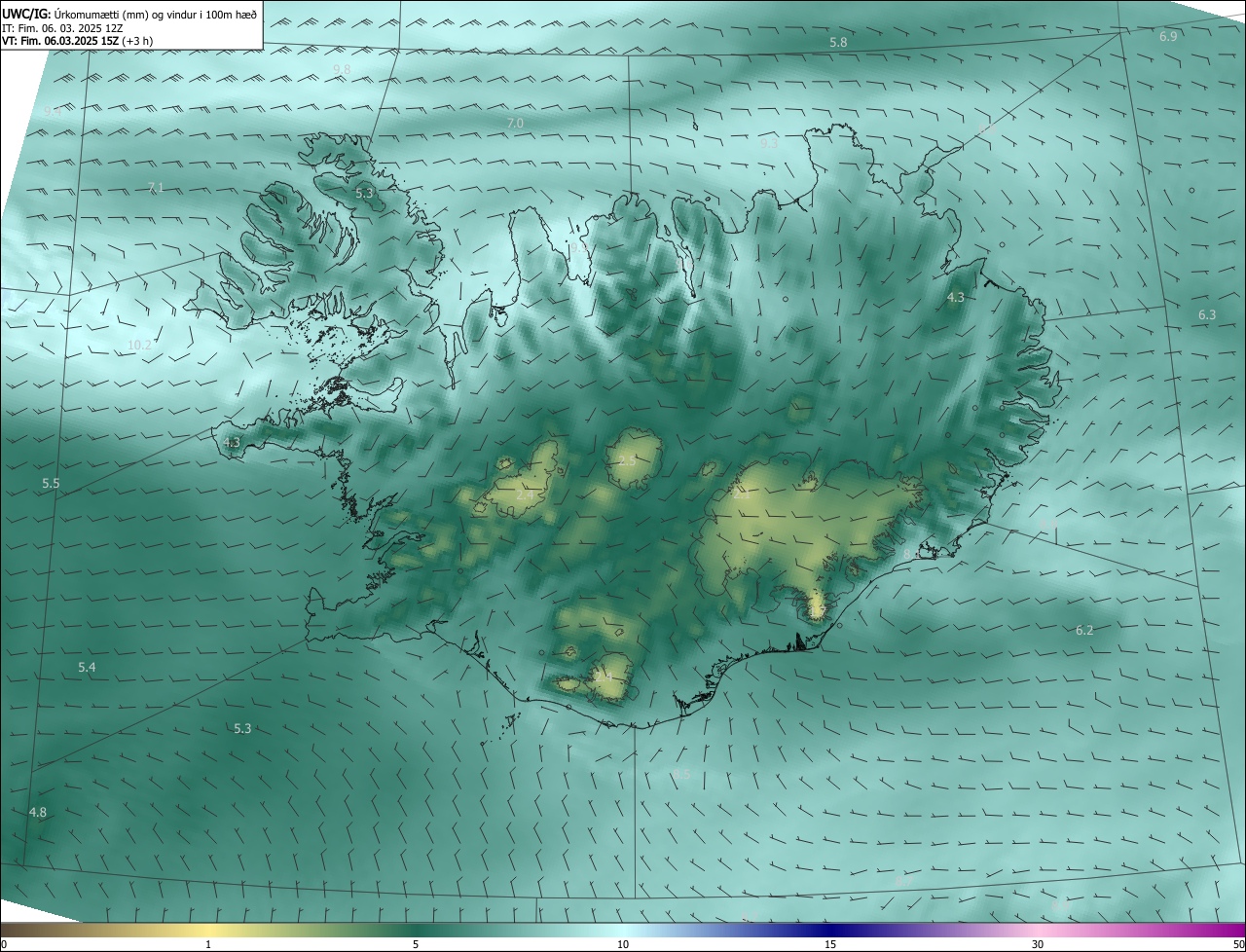Screen dimensions: 1246x952
Task: Click tick label 30 on the colour scale
Action: point(1038,944)
